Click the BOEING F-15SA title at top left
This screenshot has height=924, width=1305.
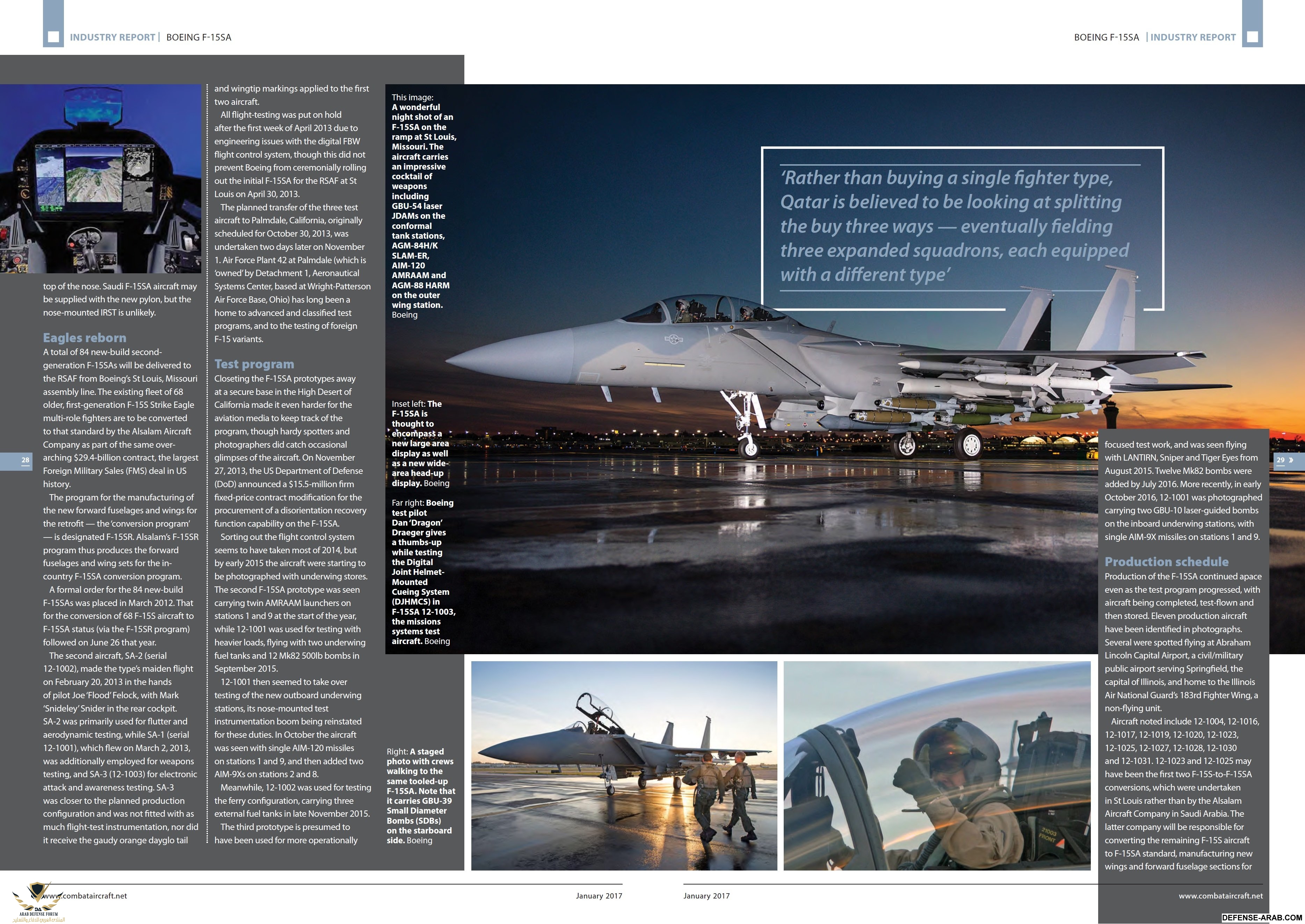coord(198,37)
